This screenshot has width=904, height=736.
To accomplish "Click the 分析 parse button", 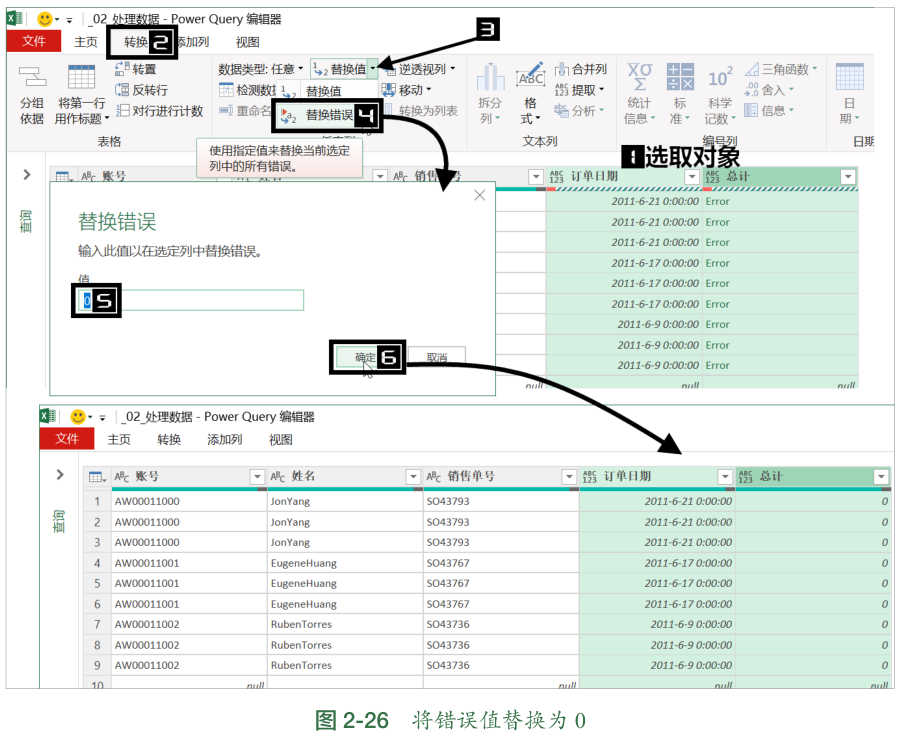I will click(x=579, y=111).
